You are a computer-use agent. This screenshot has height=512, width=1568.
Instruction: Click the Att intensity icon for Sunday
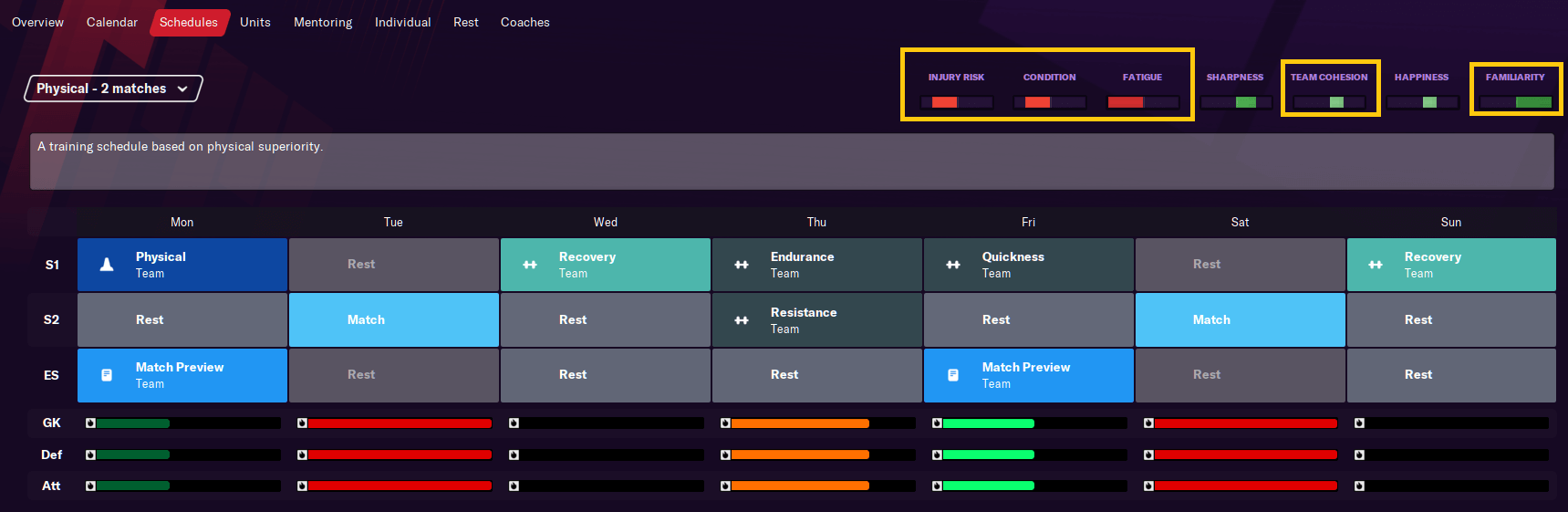1359,486
